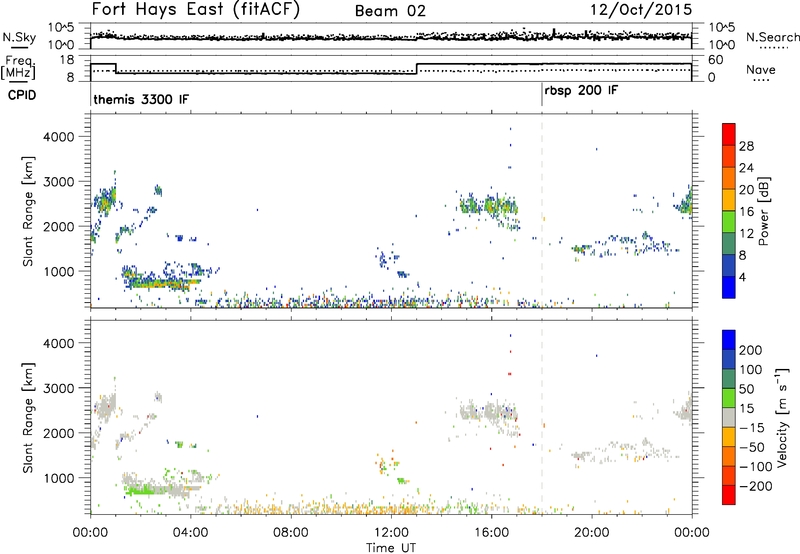Click the "N.Sky" axis label
The width and height of the screenshot is (800, 554).
[x=19, y=37]
